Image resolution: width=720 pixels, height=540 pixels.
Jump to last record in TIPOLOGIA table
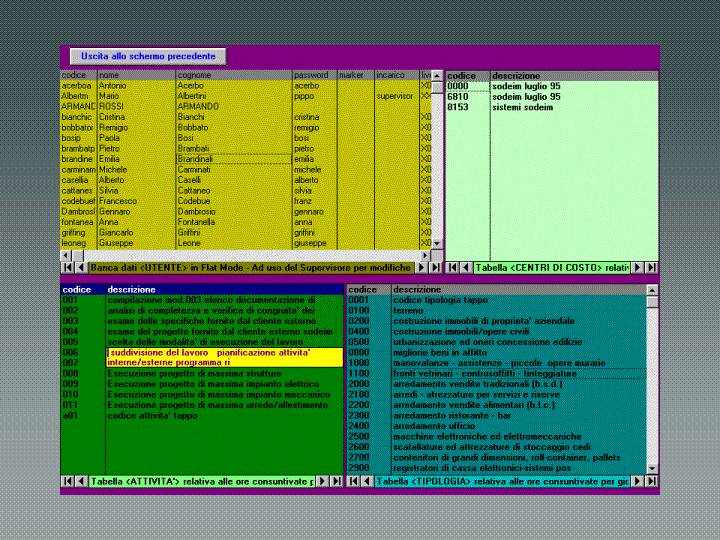653,482
